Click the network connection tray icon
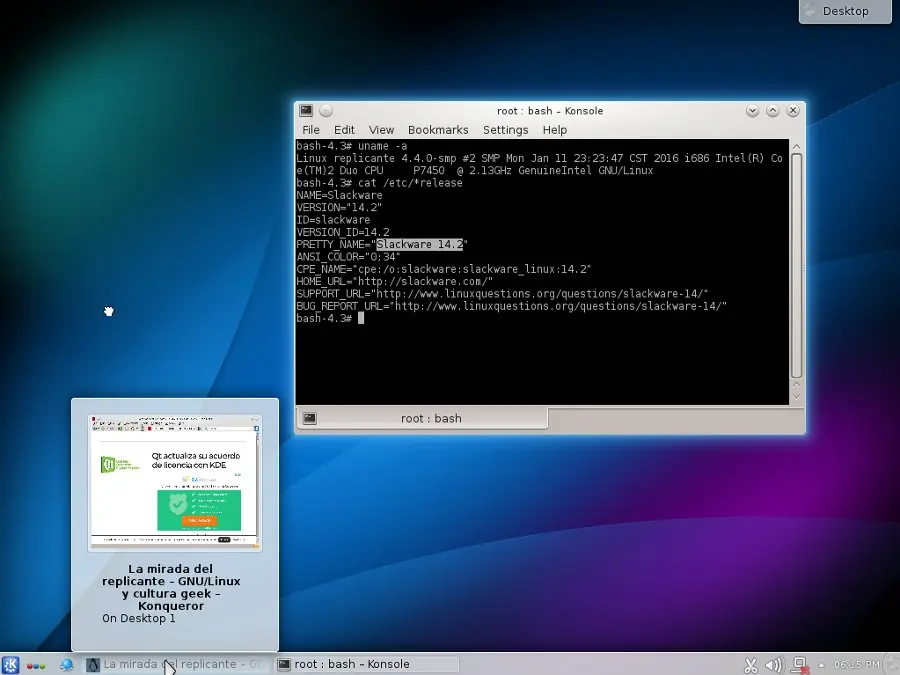This screenshot has width=900, height=675. pos(800,665)
